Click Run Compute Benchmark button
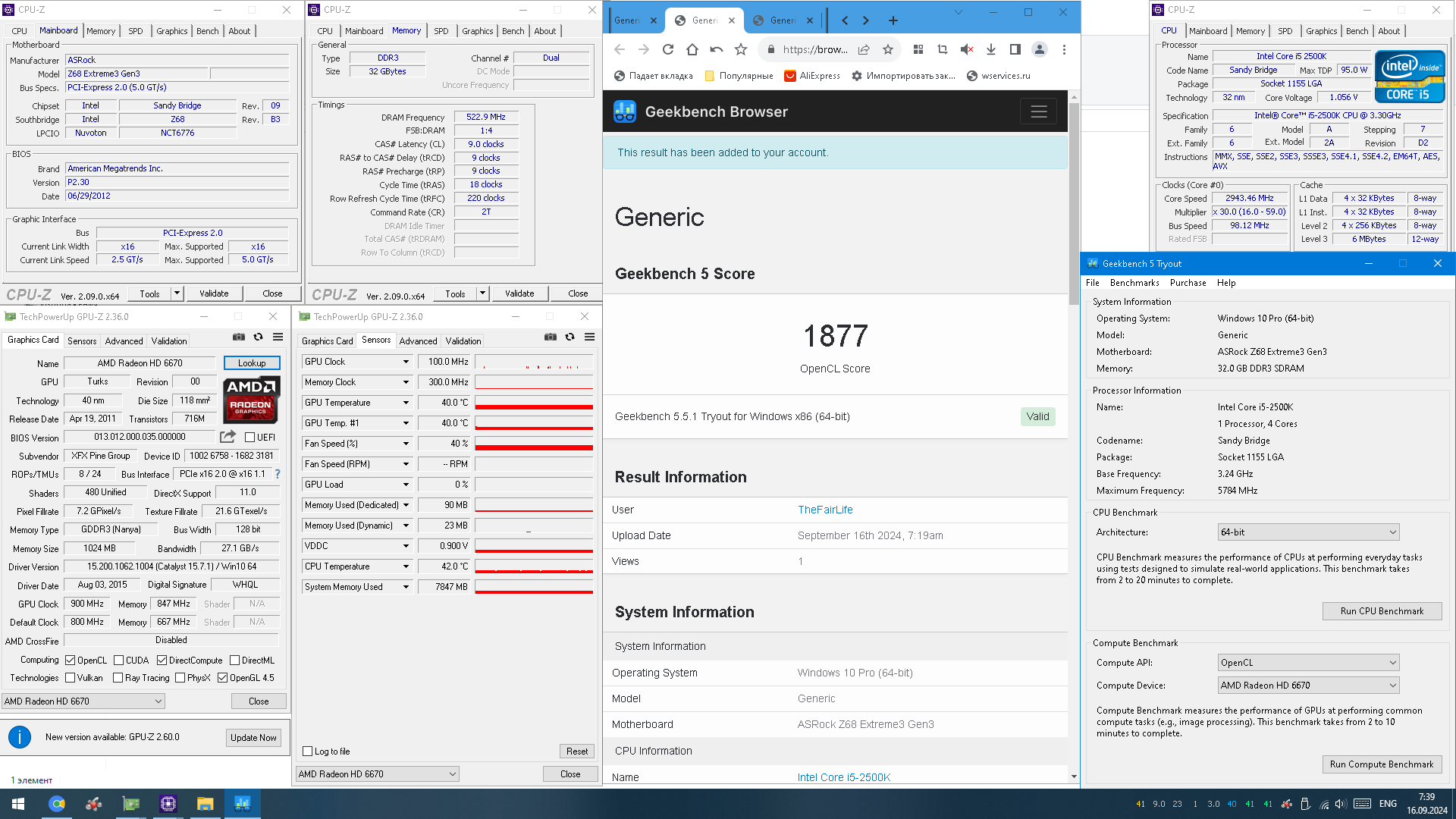Screen dimensions: 1456x819 pos(1382,764)
